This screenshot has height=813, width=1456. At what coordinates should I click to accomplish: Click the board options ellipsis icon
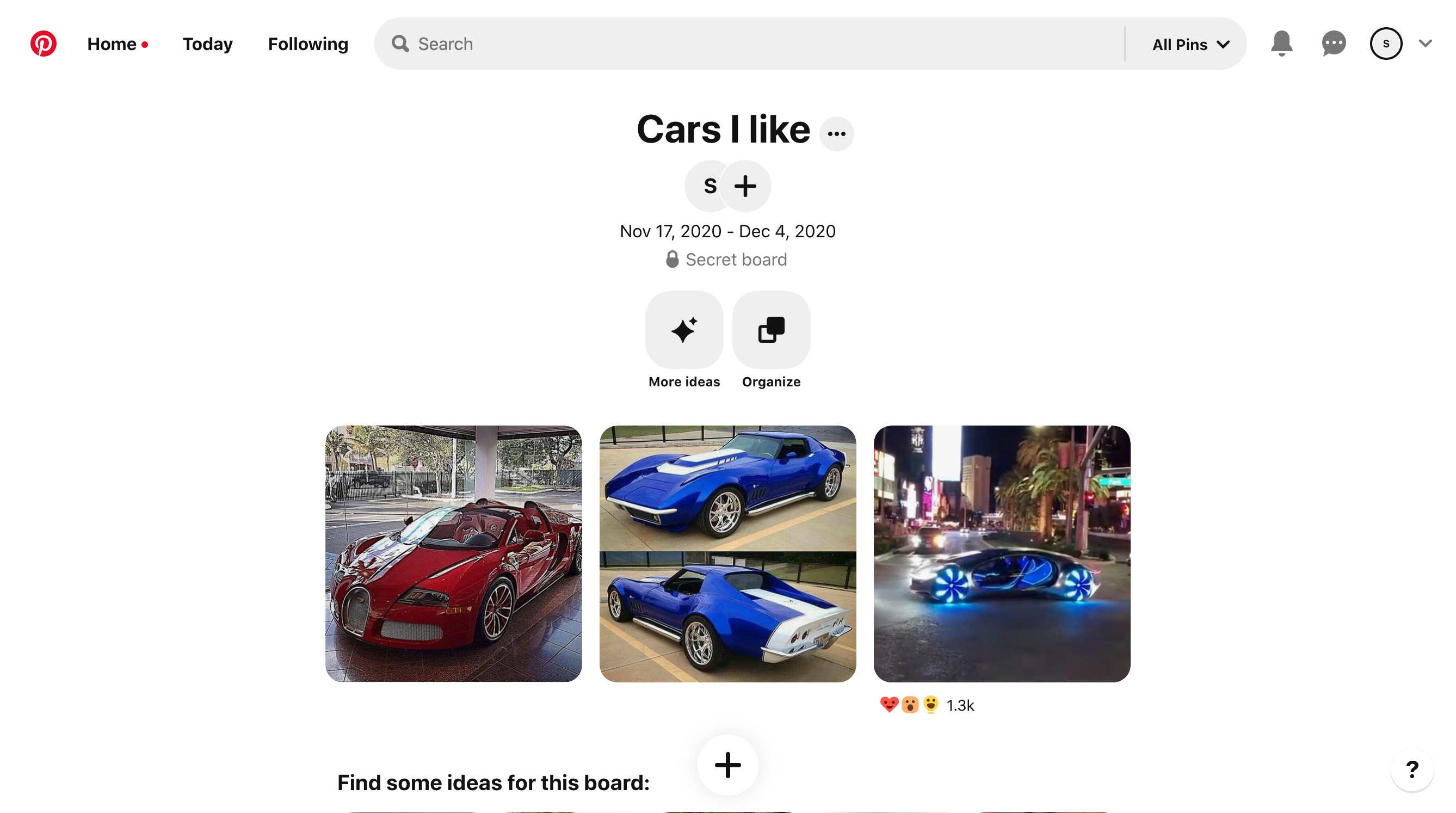click(837, 132)
